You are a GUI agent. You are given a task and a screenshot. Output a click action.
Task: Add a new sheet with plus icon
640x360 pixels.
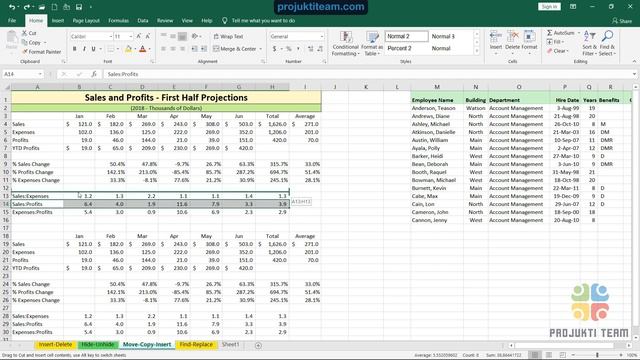[258, 345]
